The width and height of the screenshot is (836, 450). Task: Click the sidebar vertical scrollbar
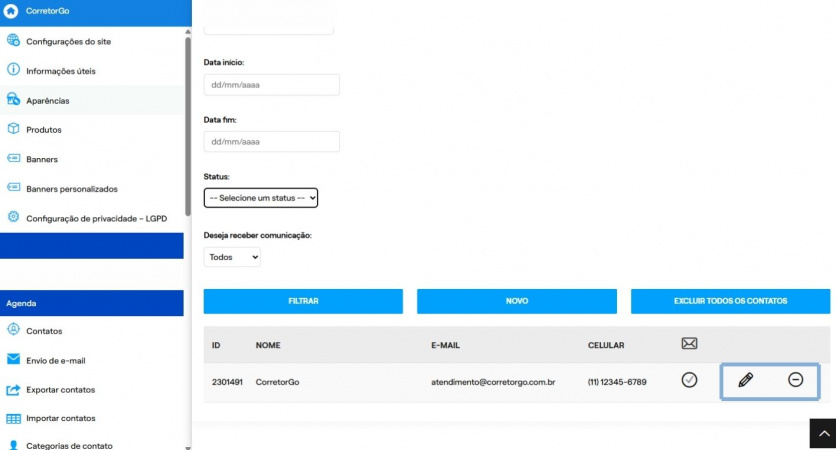pos(188,126)
